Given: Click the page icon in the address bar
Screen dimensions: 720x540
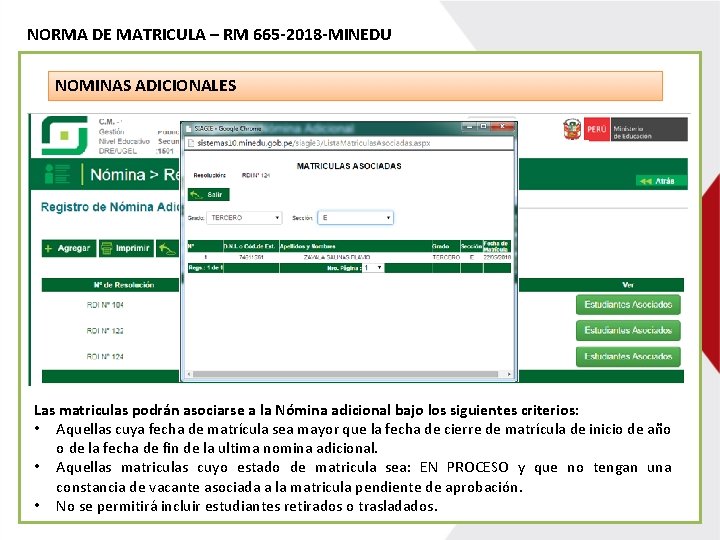Looking at the screenshot, I should [191, 143].
